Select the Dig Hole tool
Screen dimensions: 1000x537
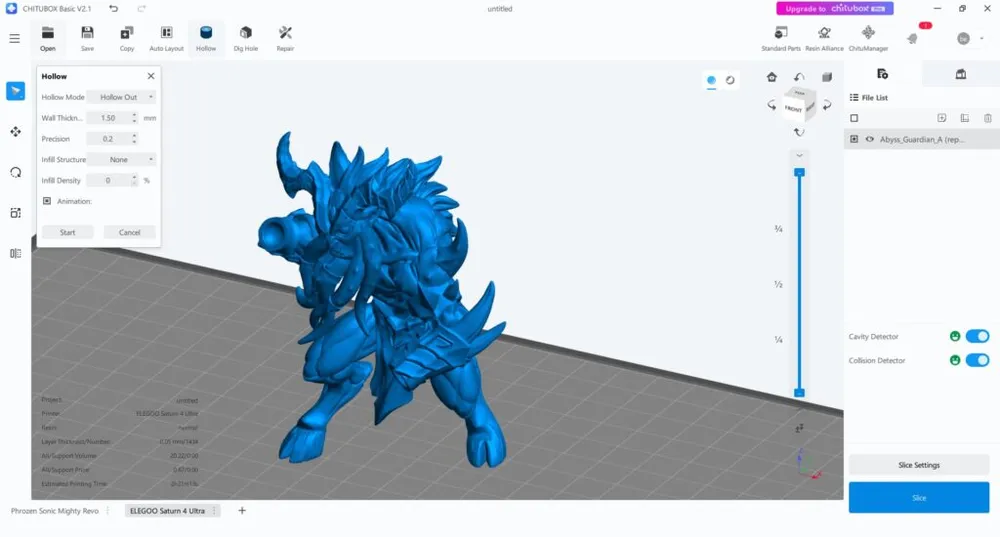click(x=245, y=38)
